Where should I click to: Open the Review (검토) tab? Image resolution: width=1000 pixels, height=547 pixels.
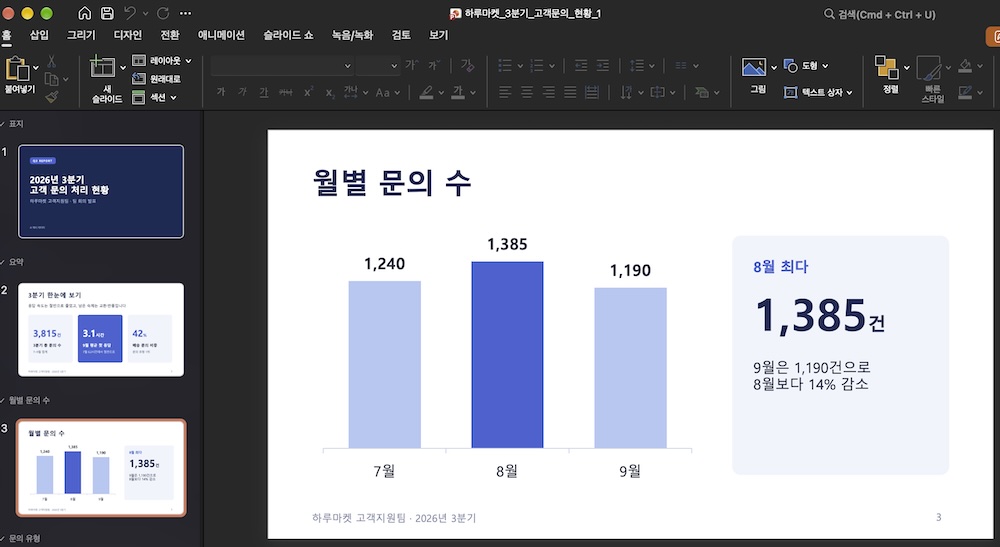(401, 35)
